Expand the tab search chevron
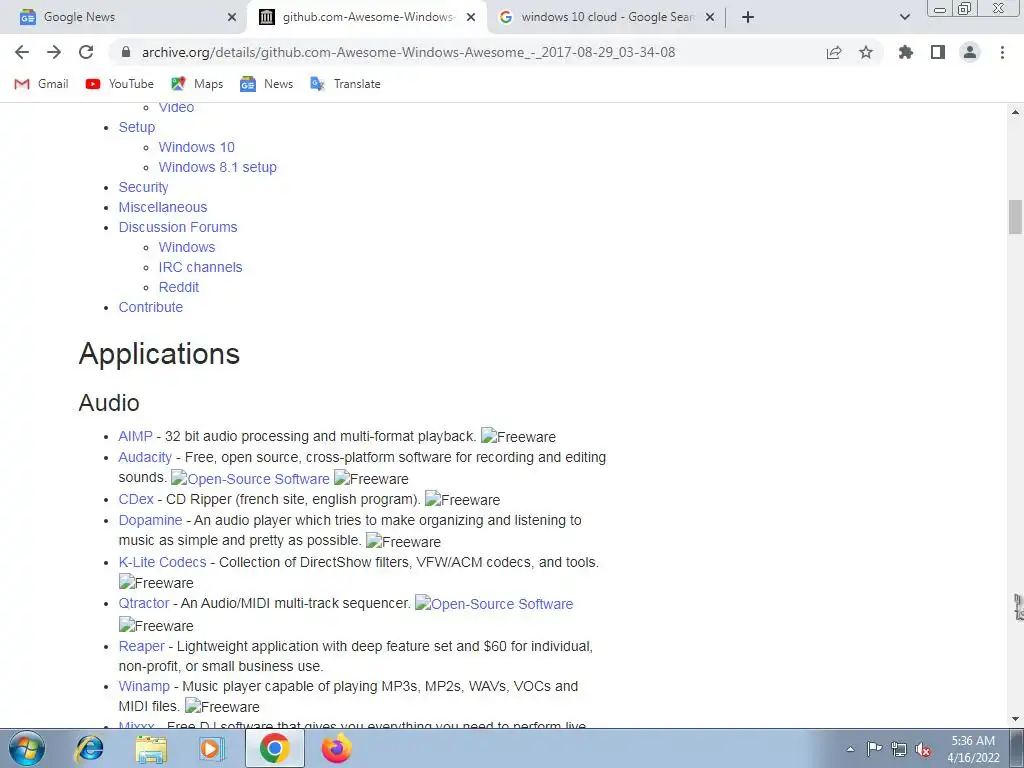1024x768 pixels. [x=904, y=17]
